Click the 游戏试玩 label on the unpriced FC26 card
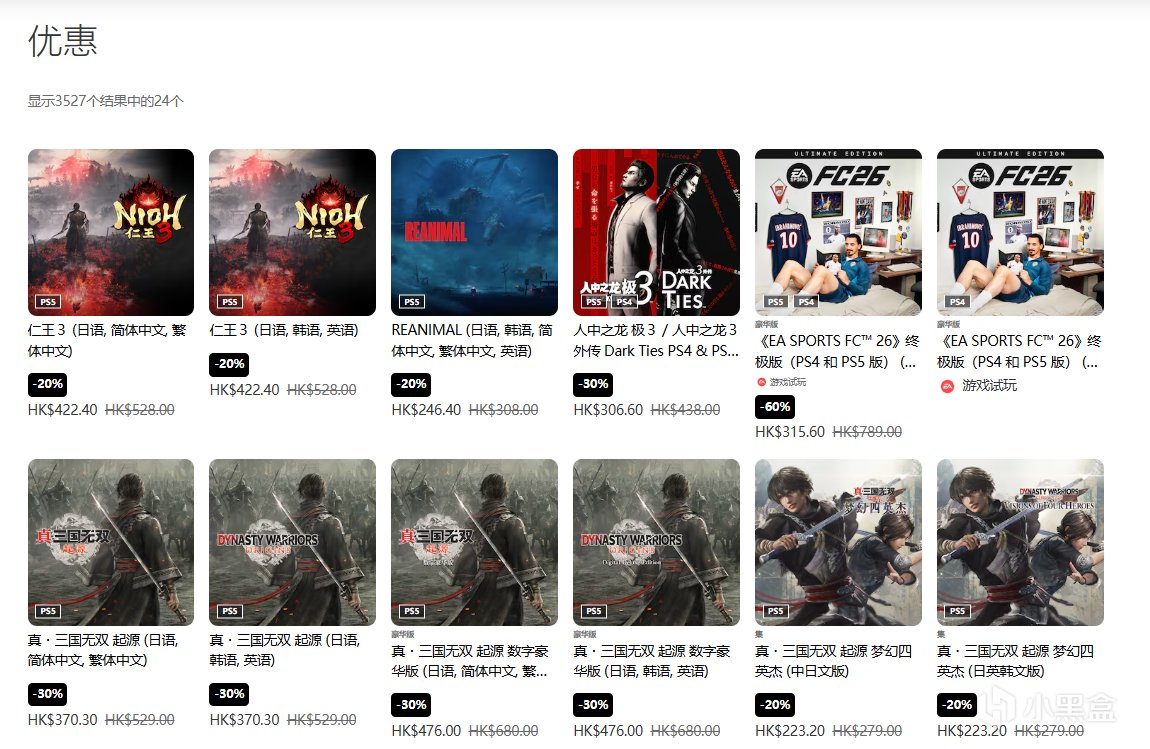This screenshot has height=749, width=1150. click(x=989, y=386)
